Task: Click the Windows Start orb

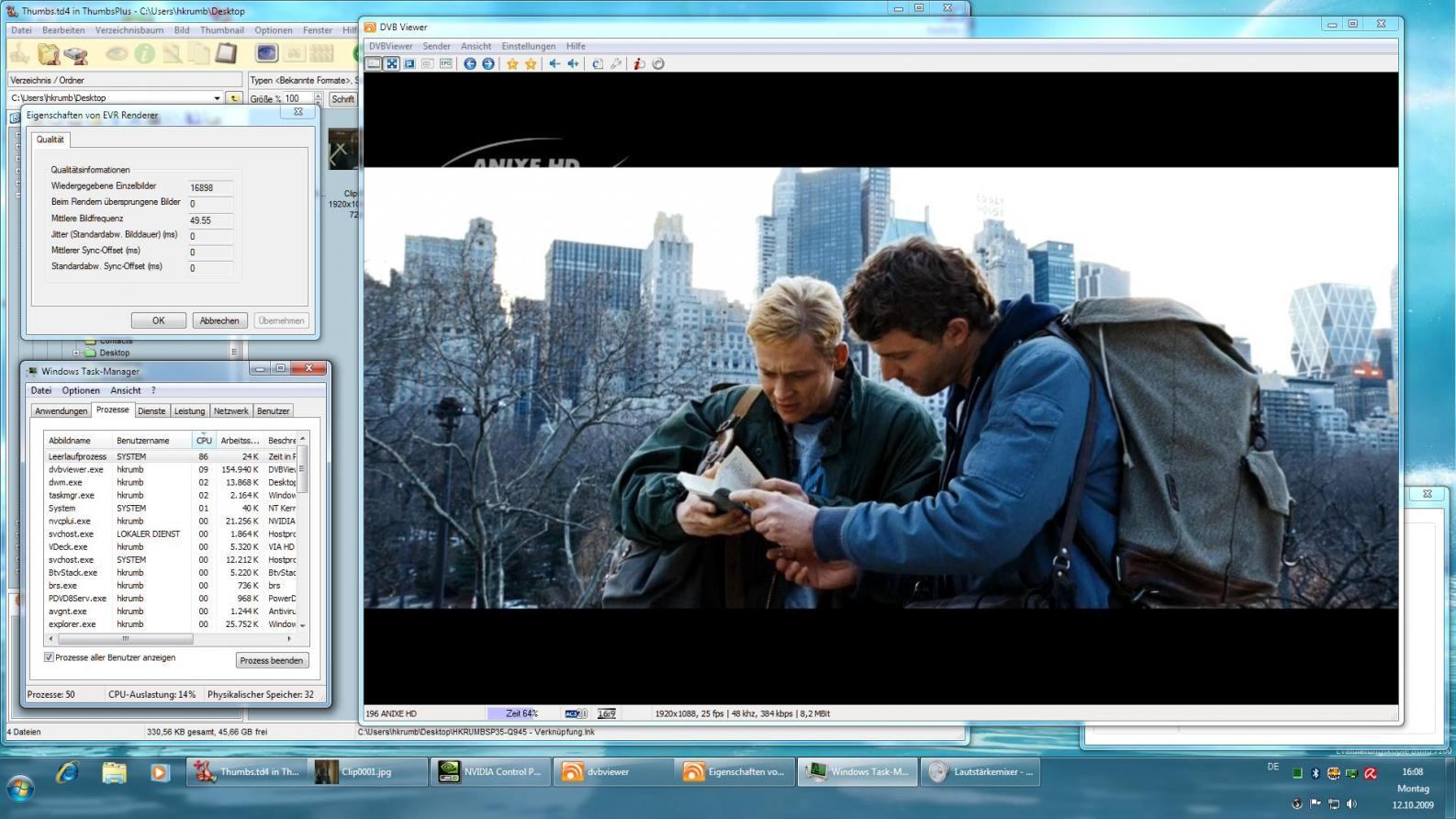Action: click(20, 788)
